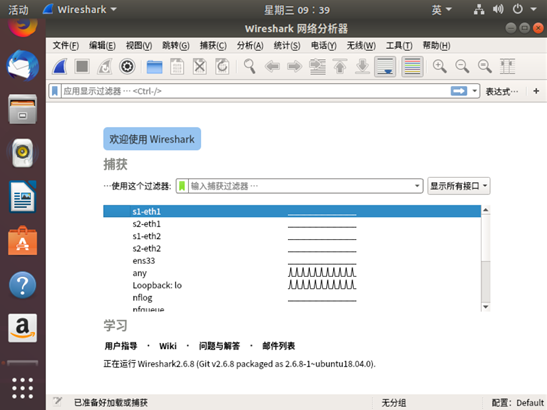Screen dimensions: 547x410
Task: Zoom in main window text
Action: coord(440,66)
